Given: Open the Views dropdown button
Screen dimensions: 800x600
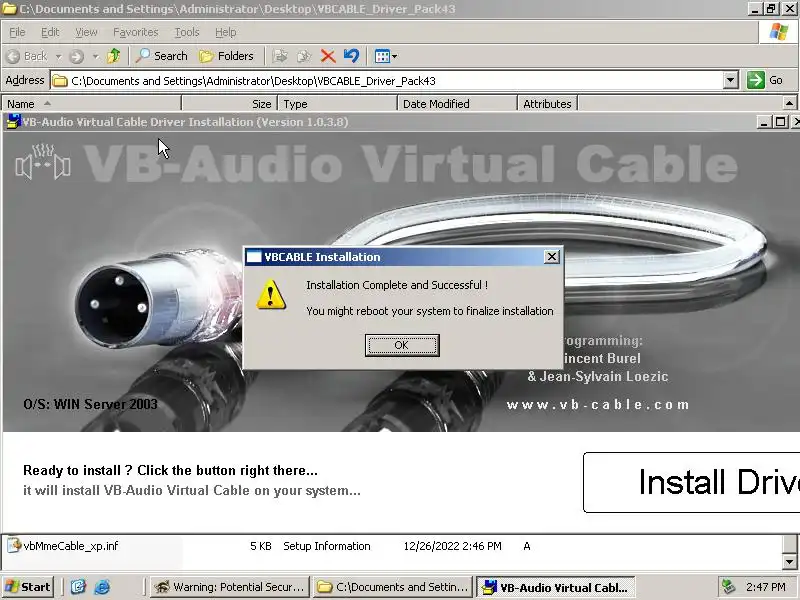Looking at the screenshot, I should click(386, 56).
